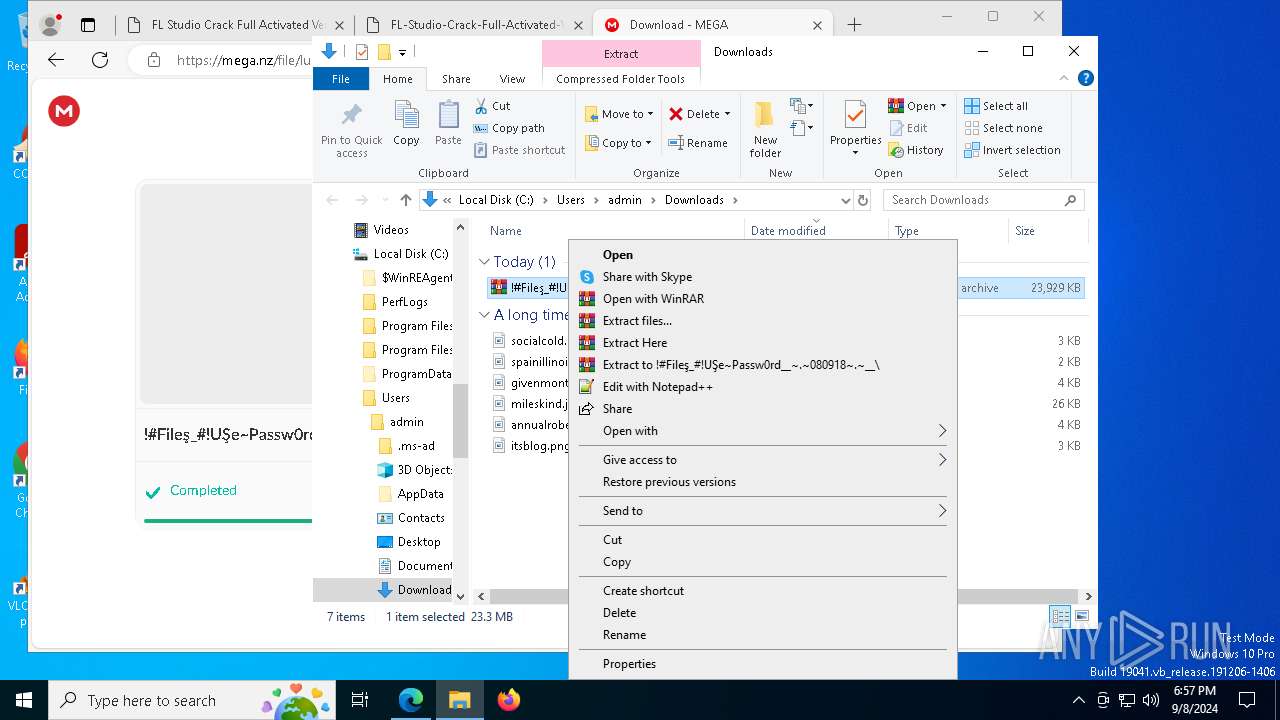Screen dimensions: 1280x720
Task: Click the New folder icon
Action: [765, 115]
